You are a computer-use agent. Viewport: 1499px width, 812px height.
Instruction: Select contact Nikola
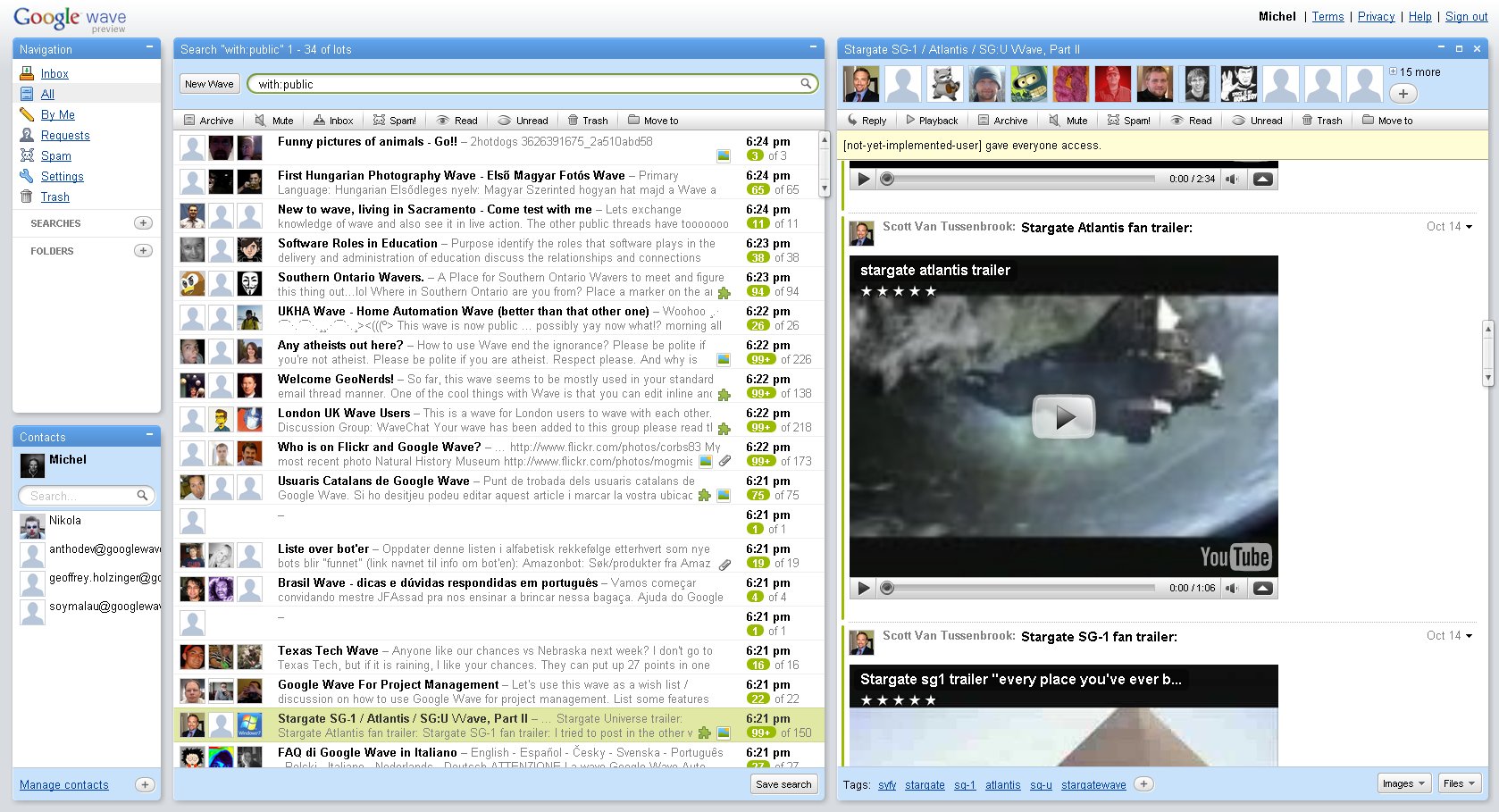[87, 524]
